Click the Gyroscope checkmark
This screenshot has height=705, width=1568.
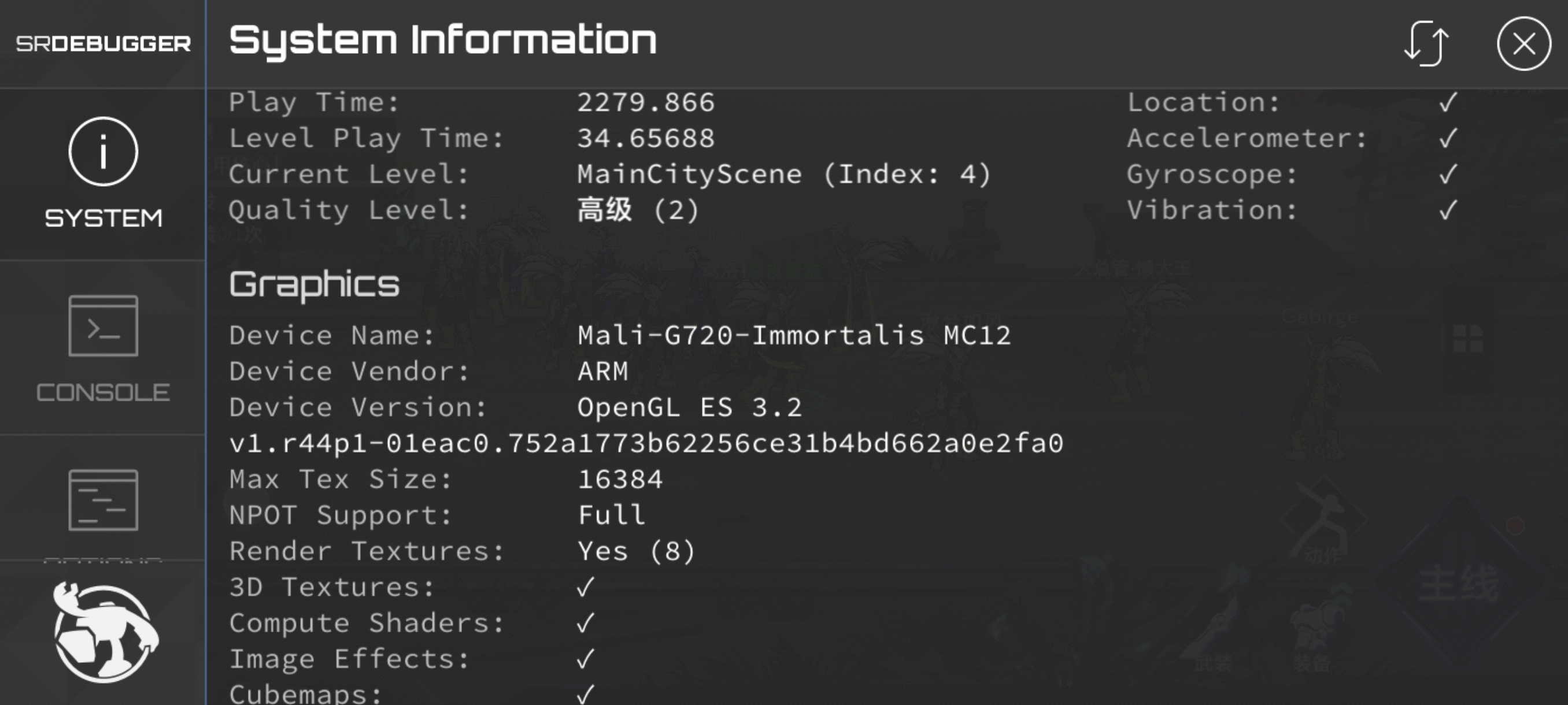click(x=1449, y=174)
